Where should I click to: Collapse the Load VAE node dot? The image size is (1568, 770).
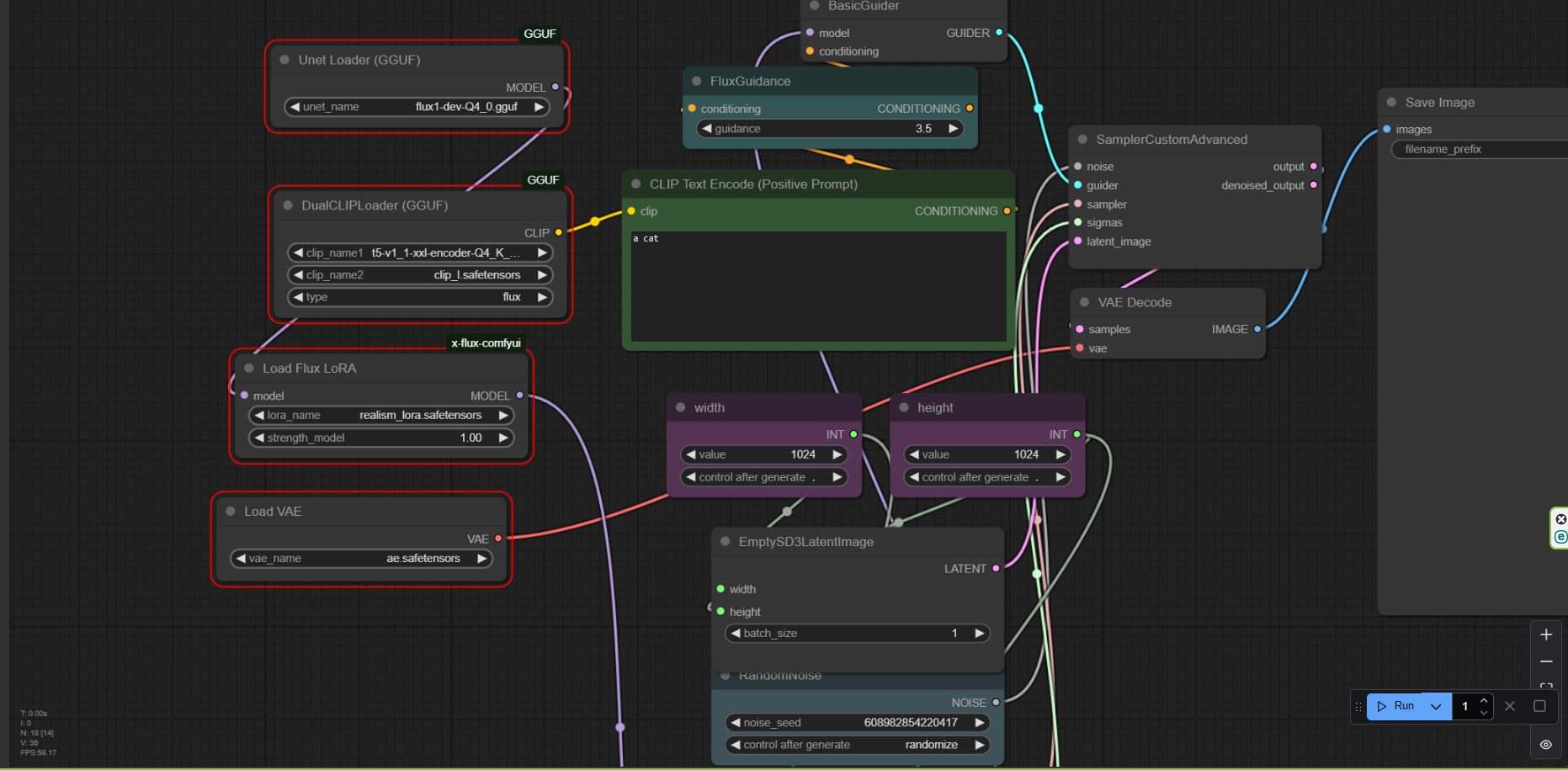pos(231,512)
